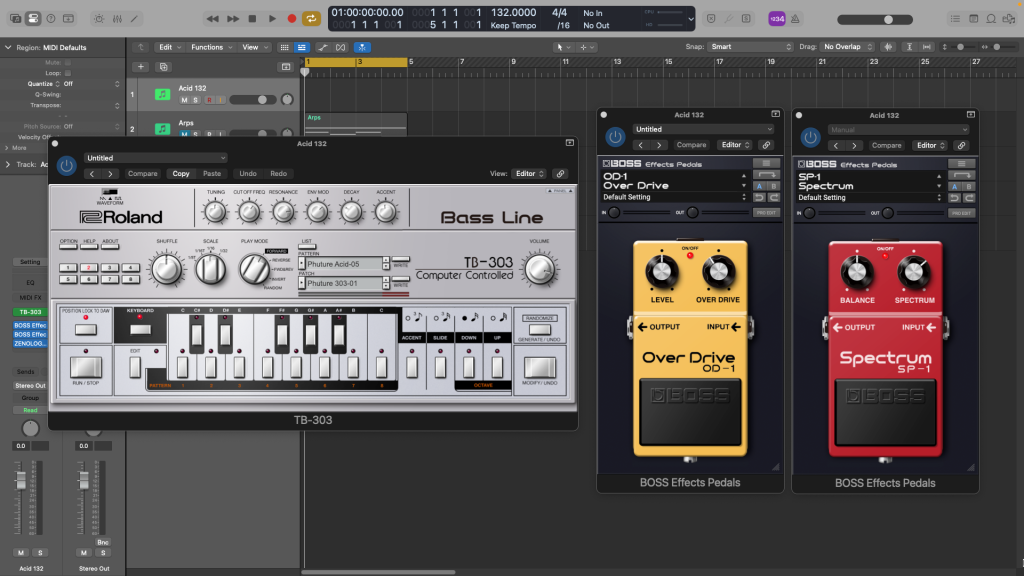1024x576 pixels.
Task: Open the Quantize Off dropdown
Action: [x=91, y=84]
